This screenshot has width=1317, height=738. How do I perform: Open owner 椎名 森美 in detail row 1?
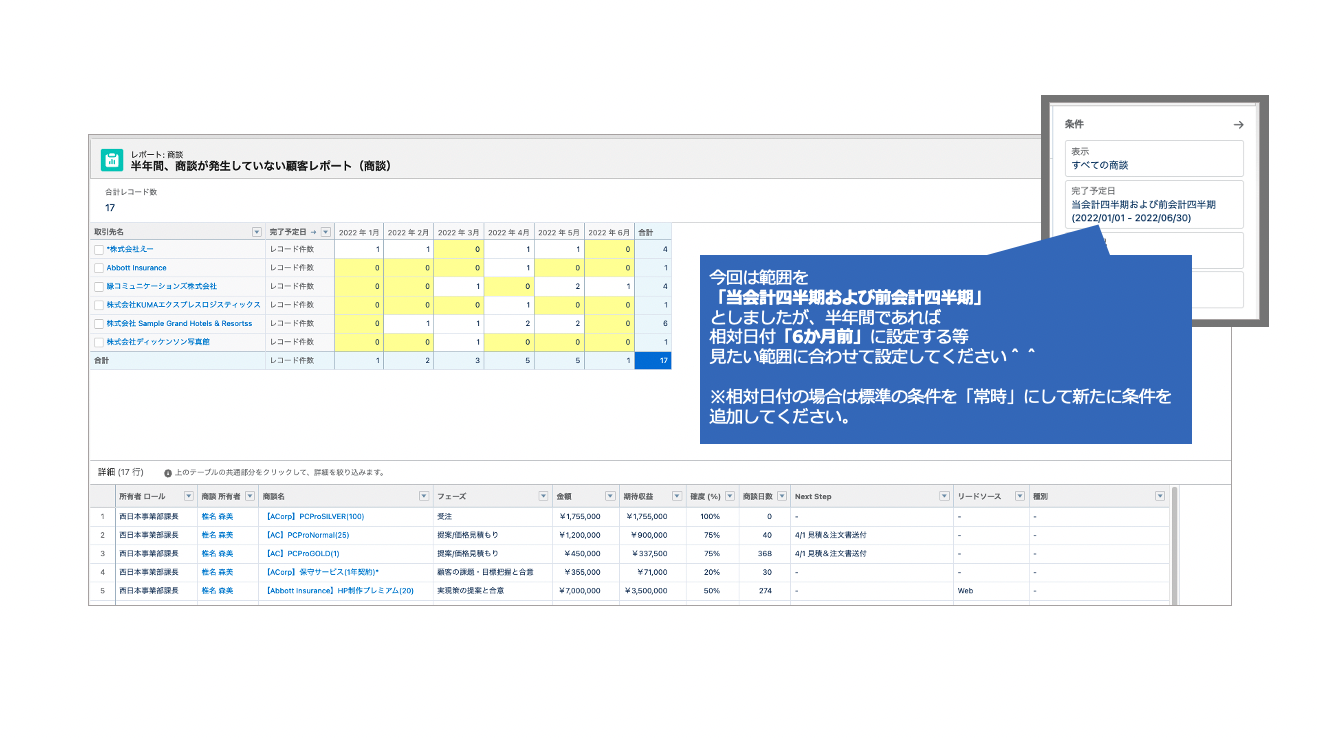click(x=217, y=517)
